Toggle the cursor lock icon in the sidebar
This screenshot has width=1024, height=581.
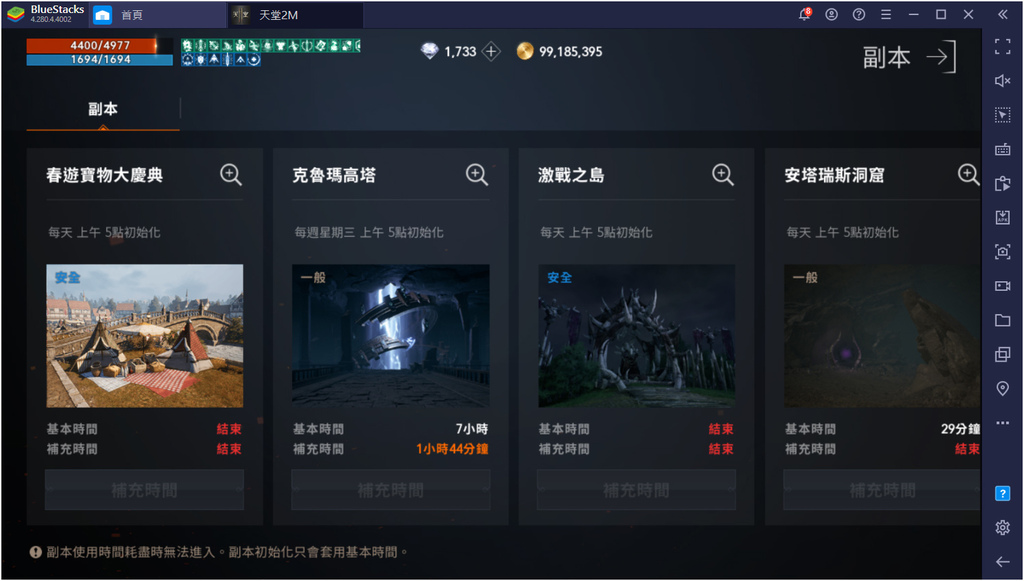tap(1002, 115)
